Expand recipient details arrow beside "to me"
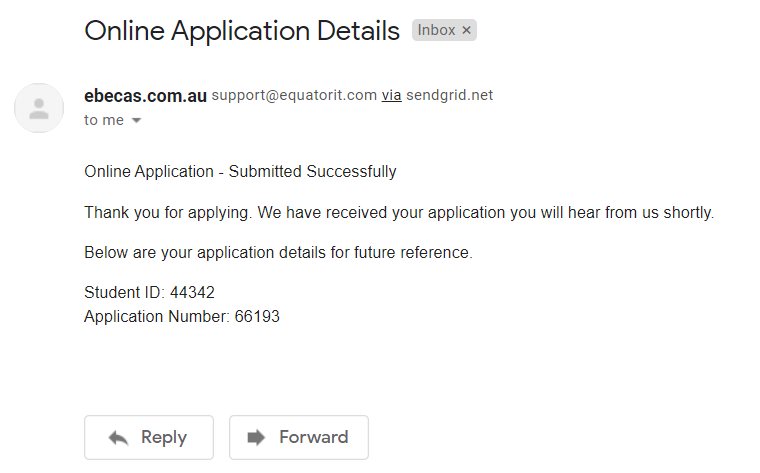This screenshot has width=760, height=473. [137, 120]
